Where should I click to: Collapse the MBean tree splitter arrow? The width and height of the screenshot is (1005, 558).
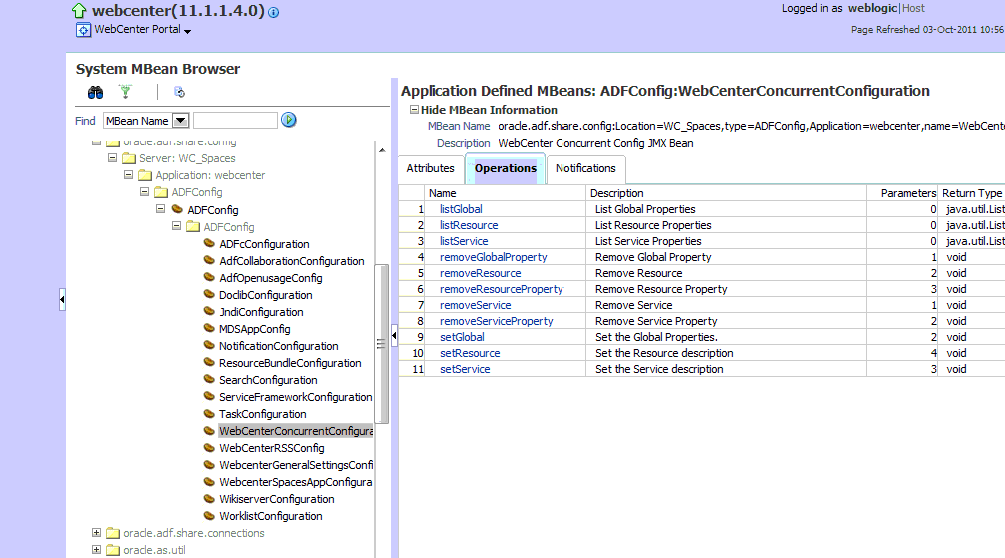[394, 335]
